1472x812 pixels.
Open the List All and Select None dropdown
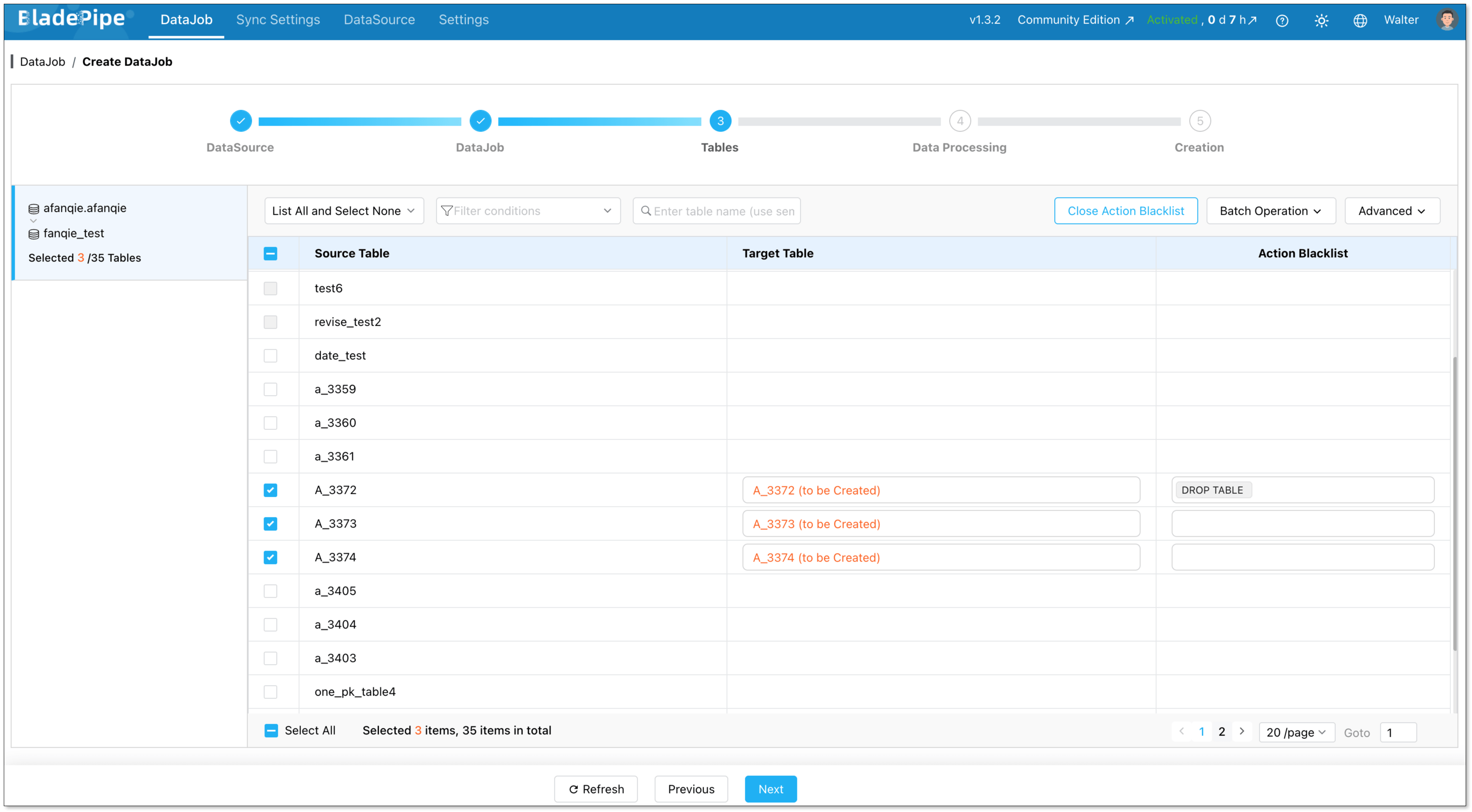(343, 211)
